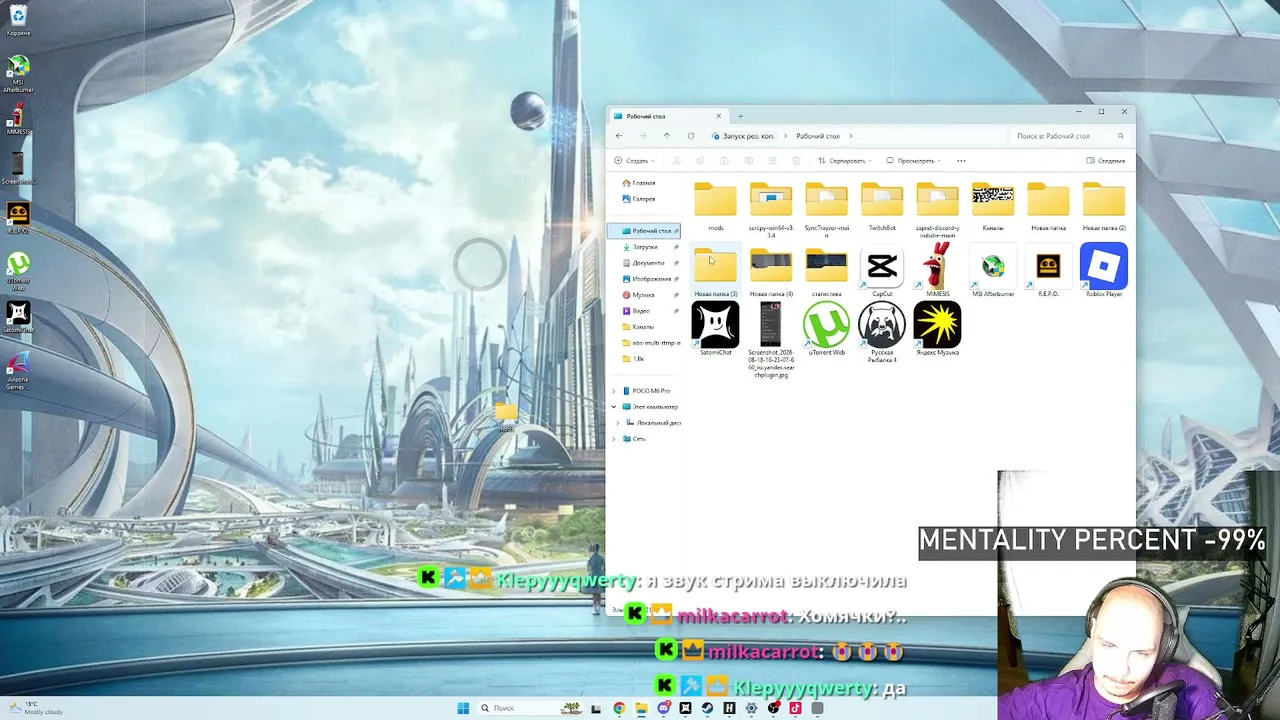Select the Roblox Player shortcut
Viewport: 1280px width, 720px height.
coord(1104,271)
